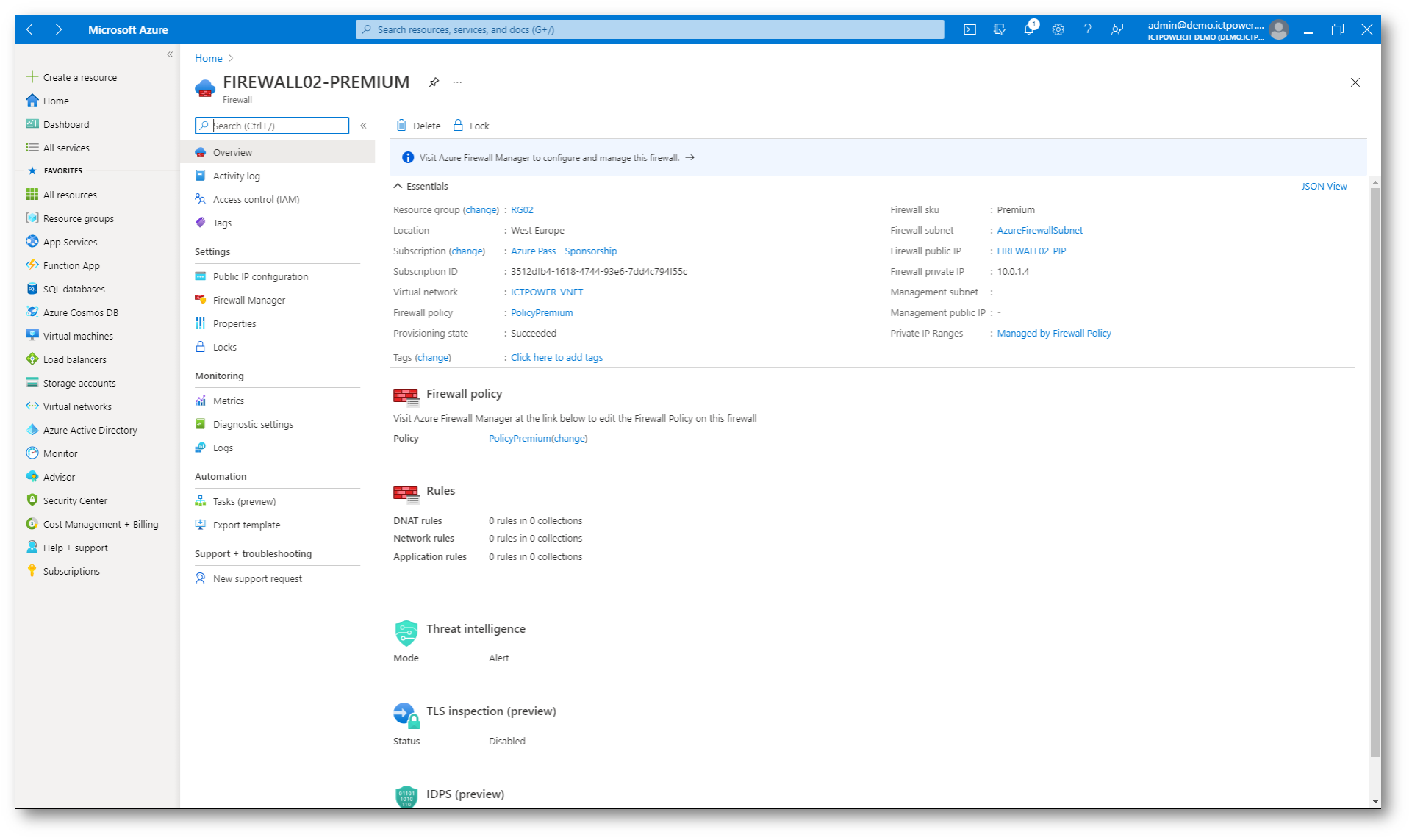Open Monitor entry
The image size is (1412, 840).
51,453
